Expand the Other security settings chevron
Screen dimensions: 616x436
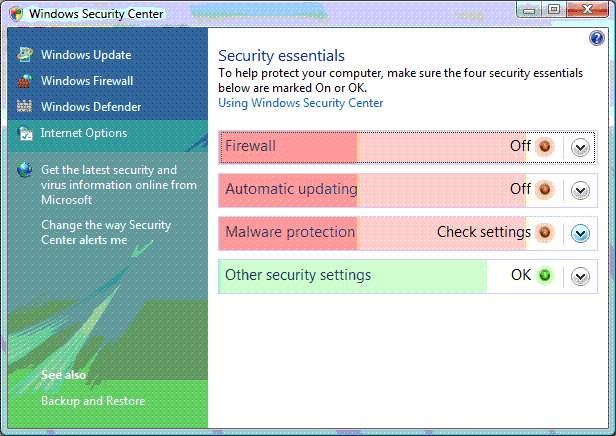(x=580, y=276)
